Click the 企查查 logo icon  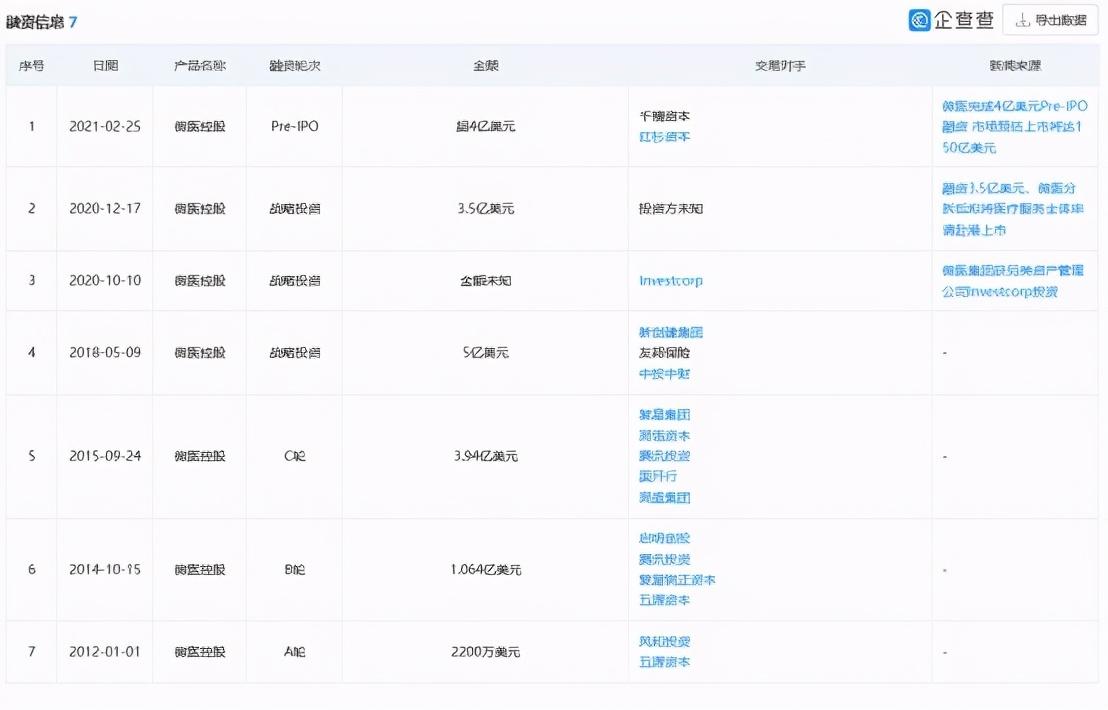[x=919, y=20]
